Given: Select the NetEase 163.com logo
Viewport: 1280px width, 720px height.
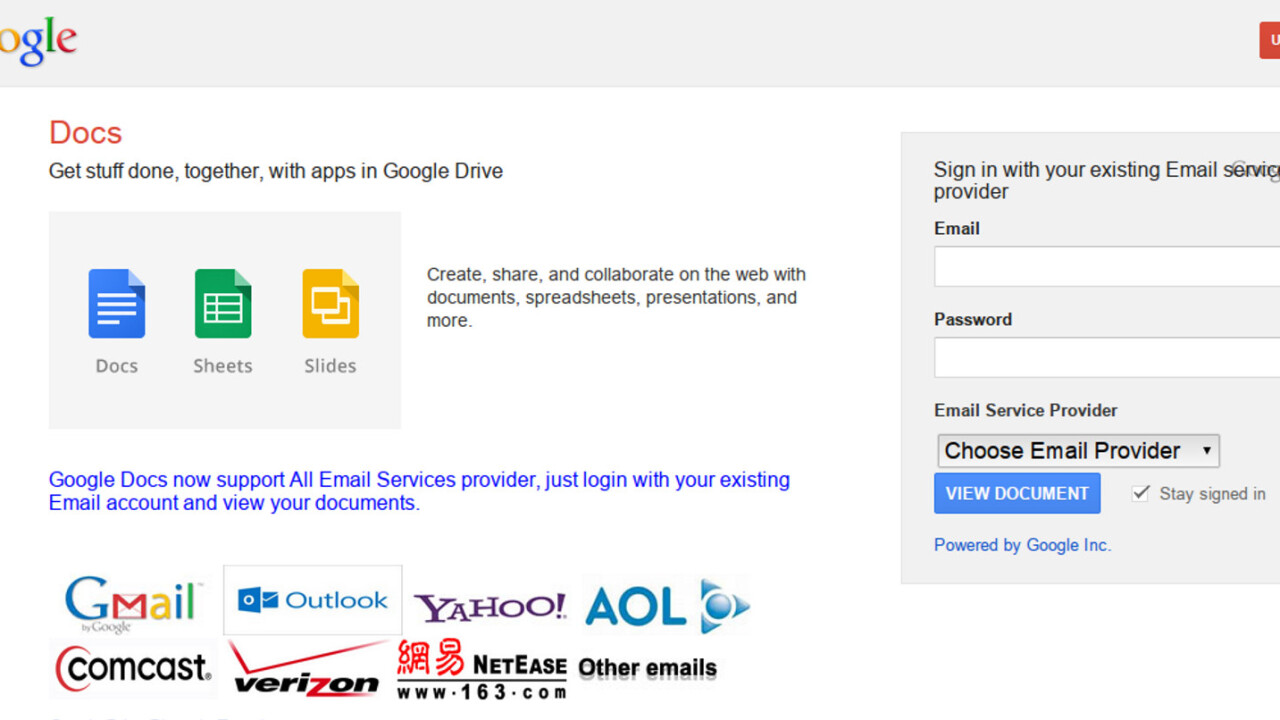Looking at the screenshot, I should [x=481, y=669].
